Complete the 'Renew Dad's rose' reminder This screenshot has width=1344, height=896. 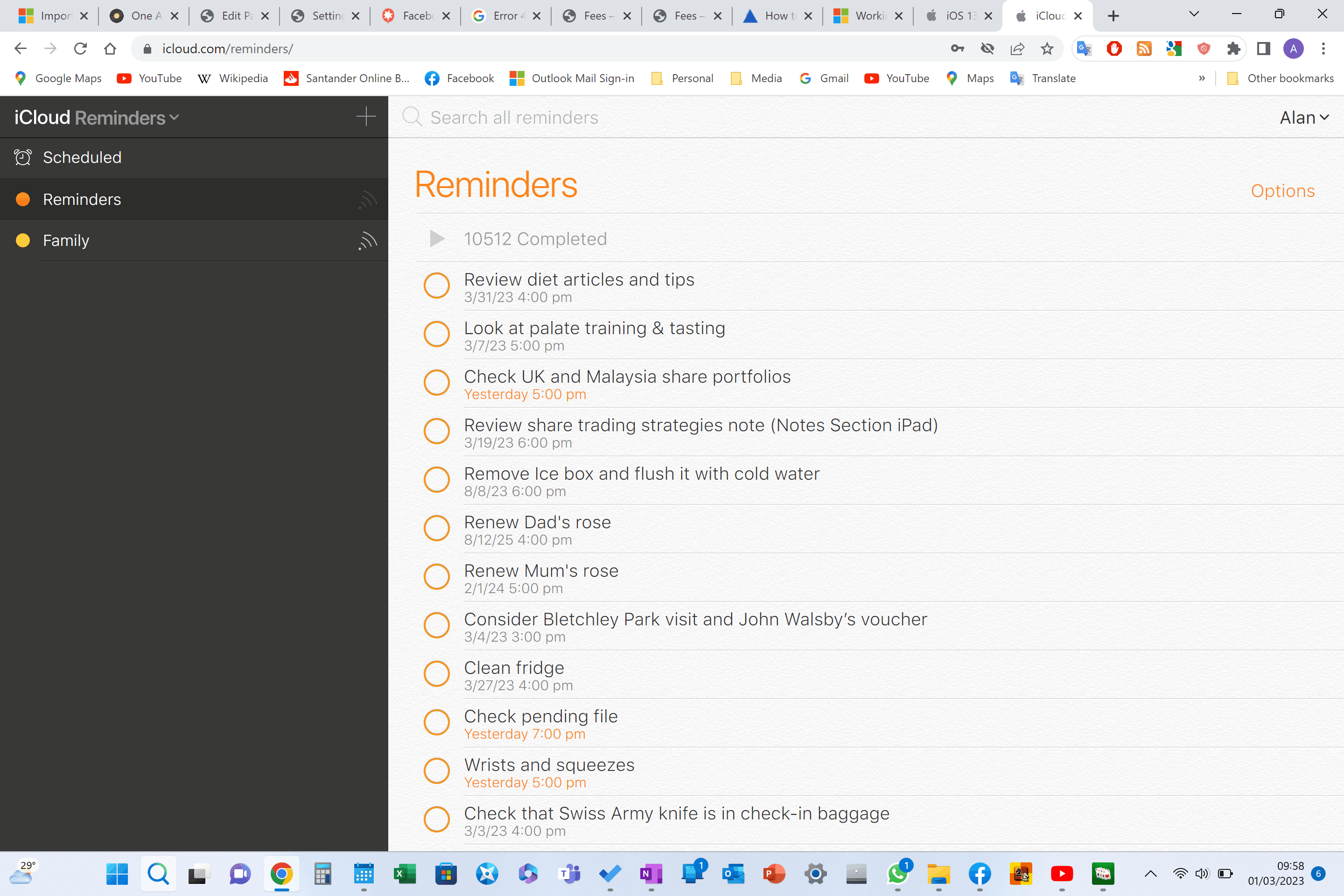[x=437, y=528]
